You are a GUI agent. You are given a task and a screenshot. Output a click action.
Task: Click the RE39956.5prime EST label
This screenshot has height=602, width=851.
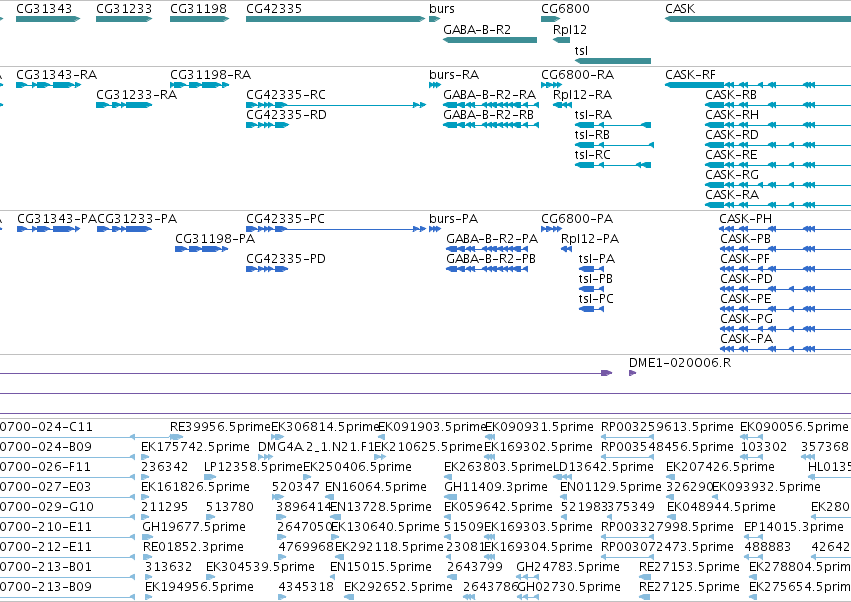click(220, 427)
